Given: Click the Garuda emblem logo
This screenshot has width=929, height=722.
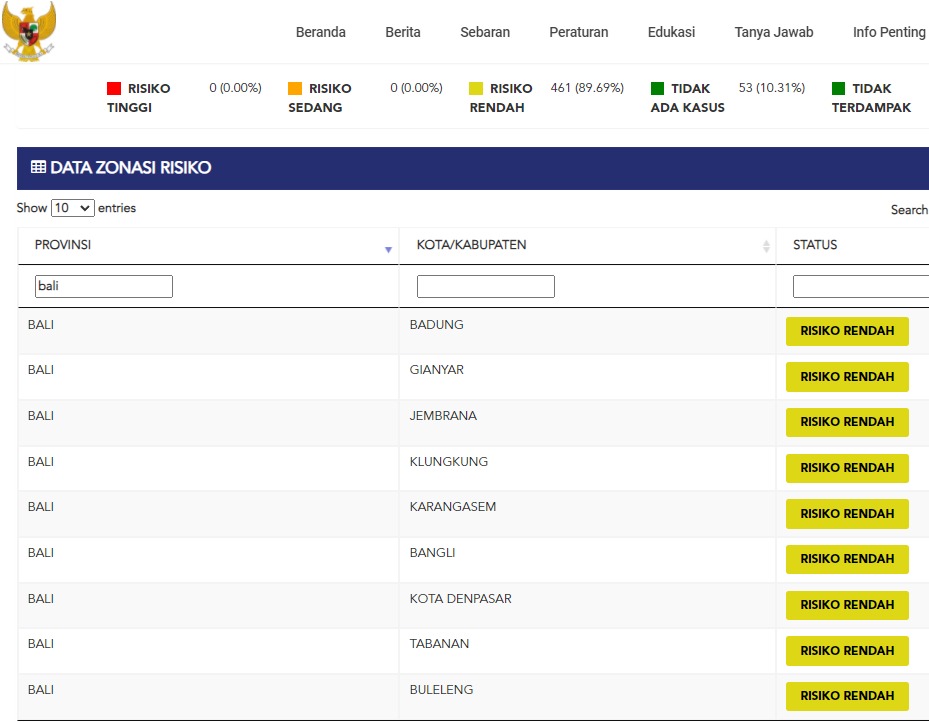Looking at the screenshot, I should click(x=29, y=32).
